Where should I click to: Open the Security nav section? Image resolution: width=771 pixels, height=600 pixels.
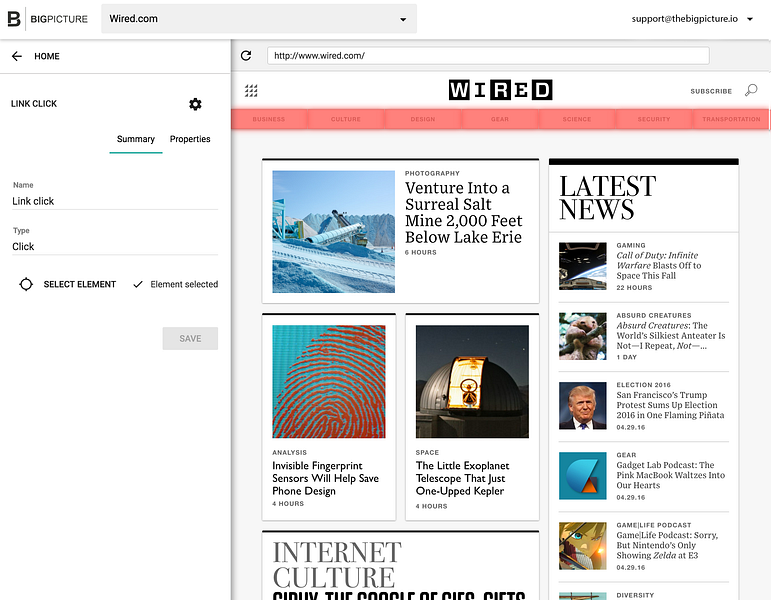654,119
